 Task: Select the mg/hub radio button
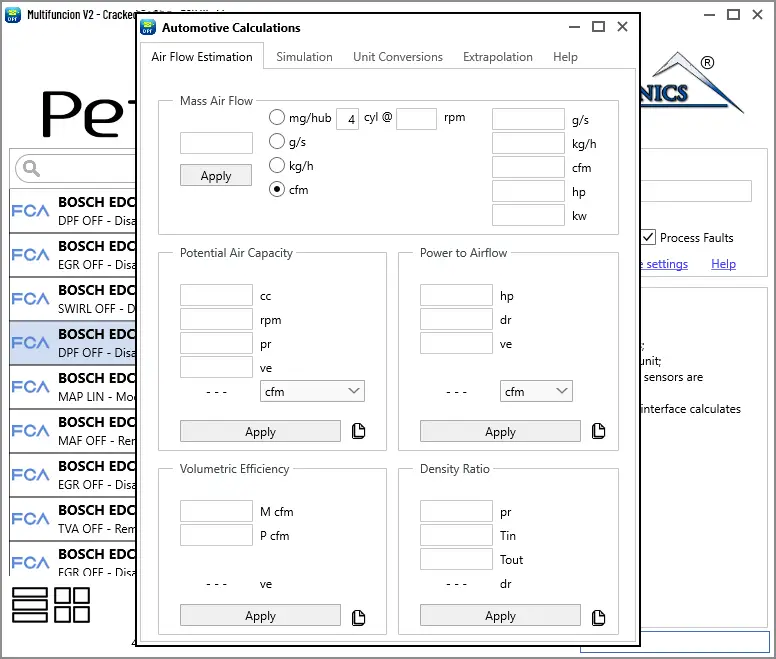coord(277,118)
